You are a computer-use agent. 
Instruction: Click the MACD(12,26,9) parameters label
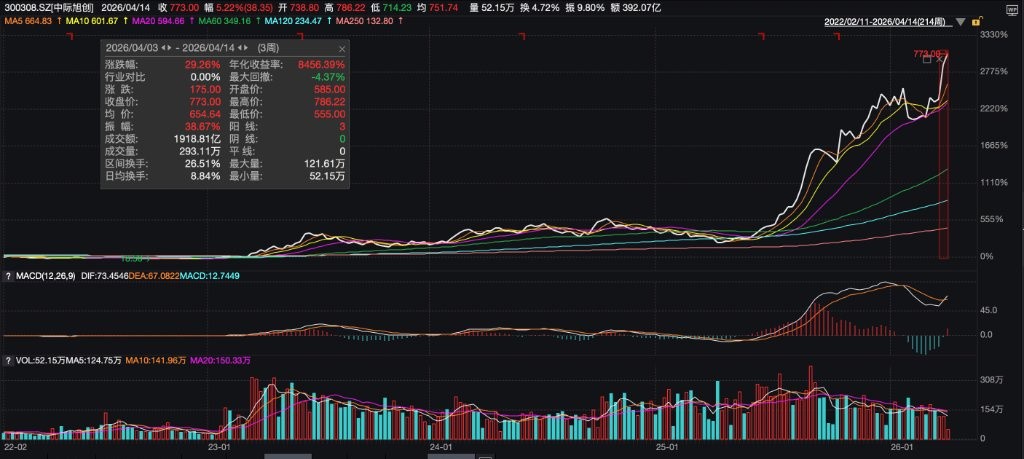[46, 277]
